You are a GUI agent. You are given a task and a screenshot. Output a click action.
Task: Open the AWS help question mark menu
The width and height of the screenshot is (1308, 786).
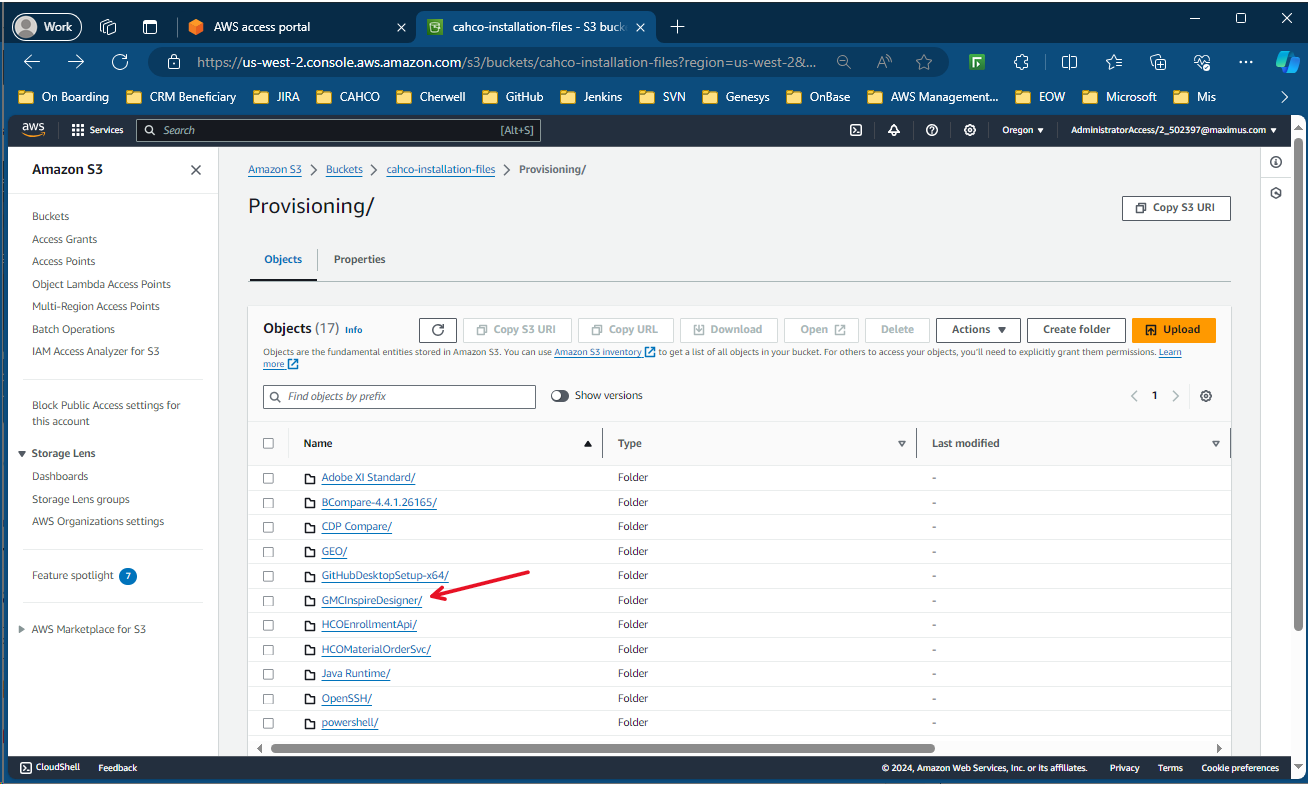[932, 130]
